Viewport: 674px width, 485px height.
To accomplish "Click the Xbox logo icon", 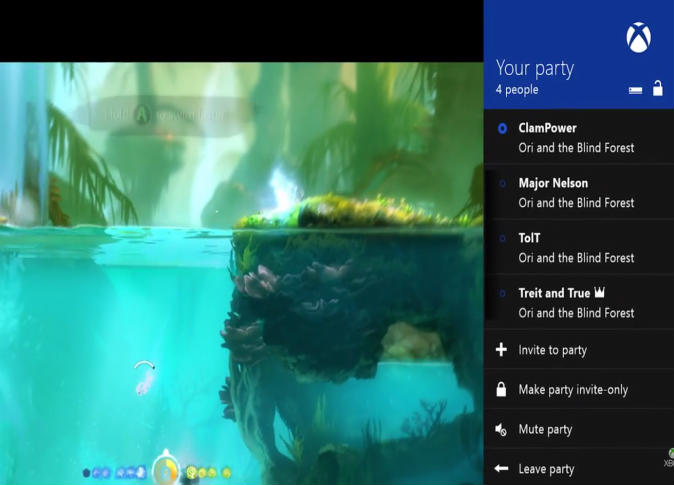I will tap(638, 38).
